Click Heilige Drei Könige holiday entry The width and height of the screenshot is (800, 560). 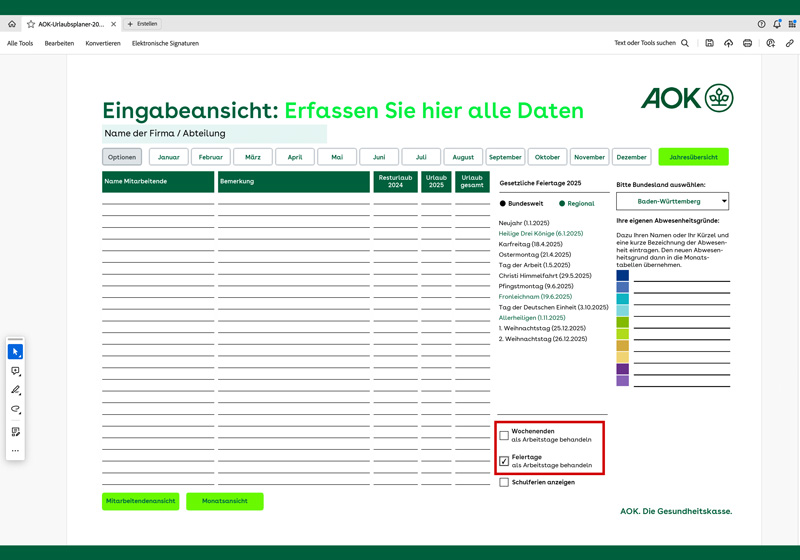pos(540,234)
